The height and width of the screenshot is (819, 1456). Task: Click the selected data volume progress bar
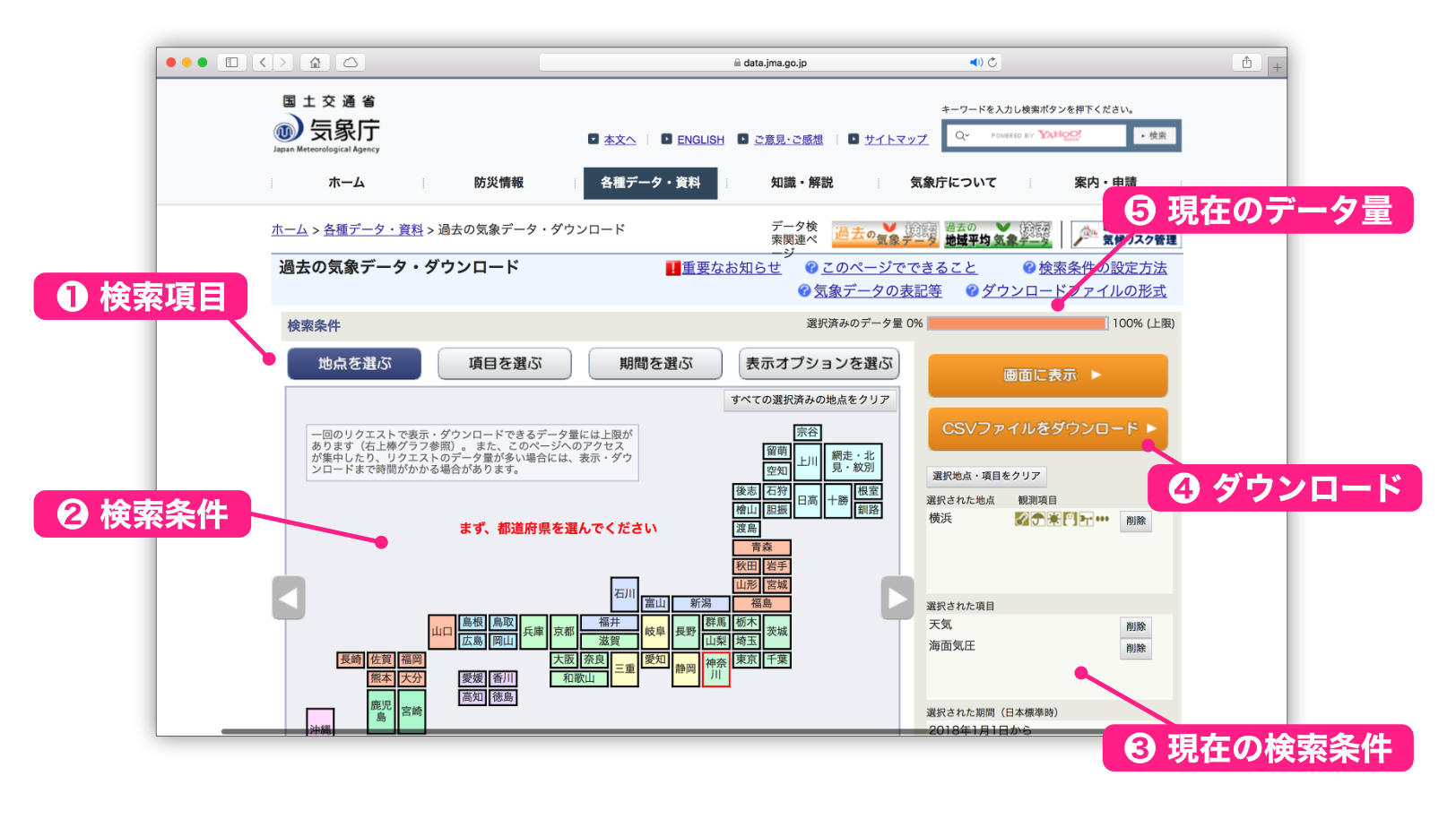[x=1018, y=323]
